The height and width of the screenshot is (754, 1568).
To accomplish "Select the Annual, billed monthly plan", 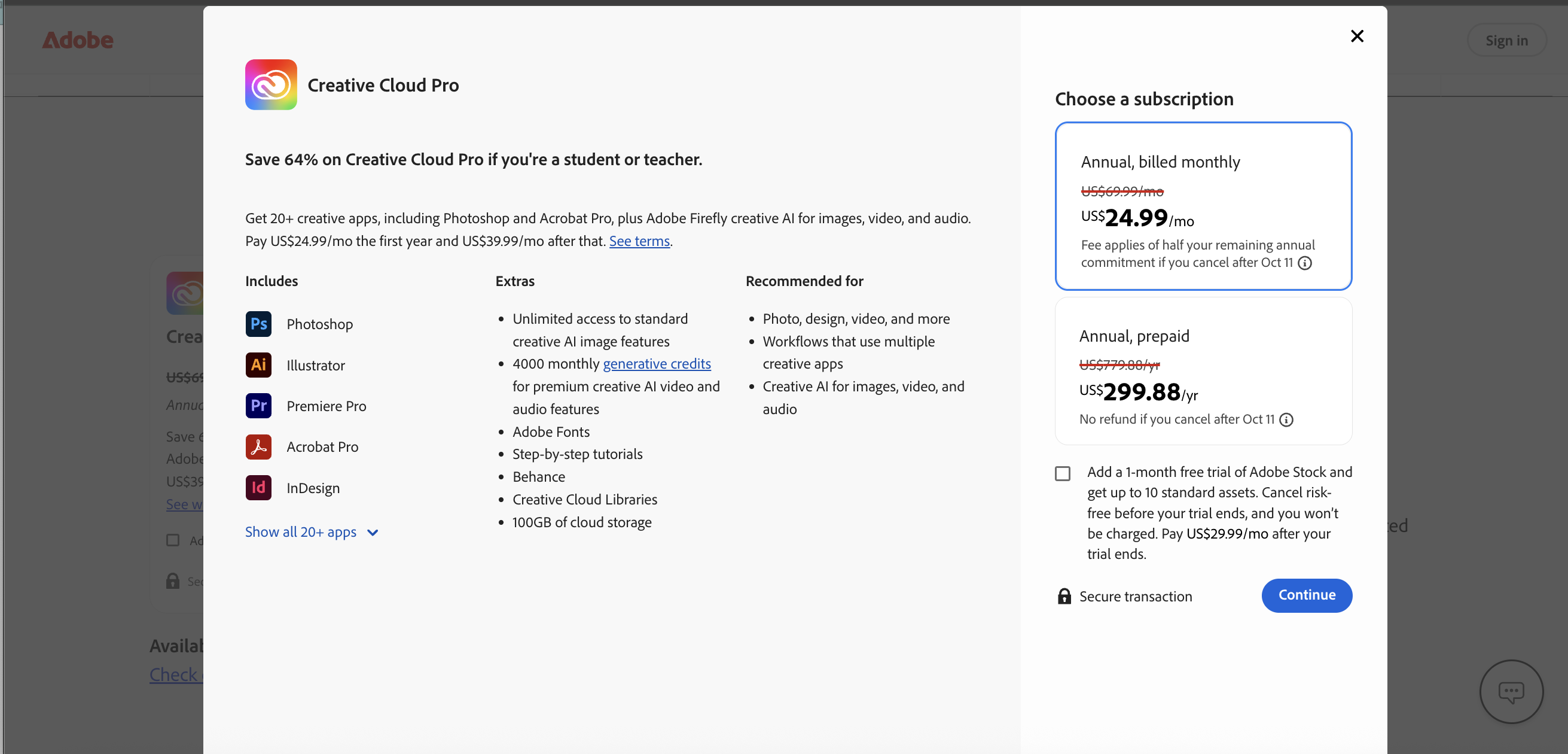I will point(1203,206).
